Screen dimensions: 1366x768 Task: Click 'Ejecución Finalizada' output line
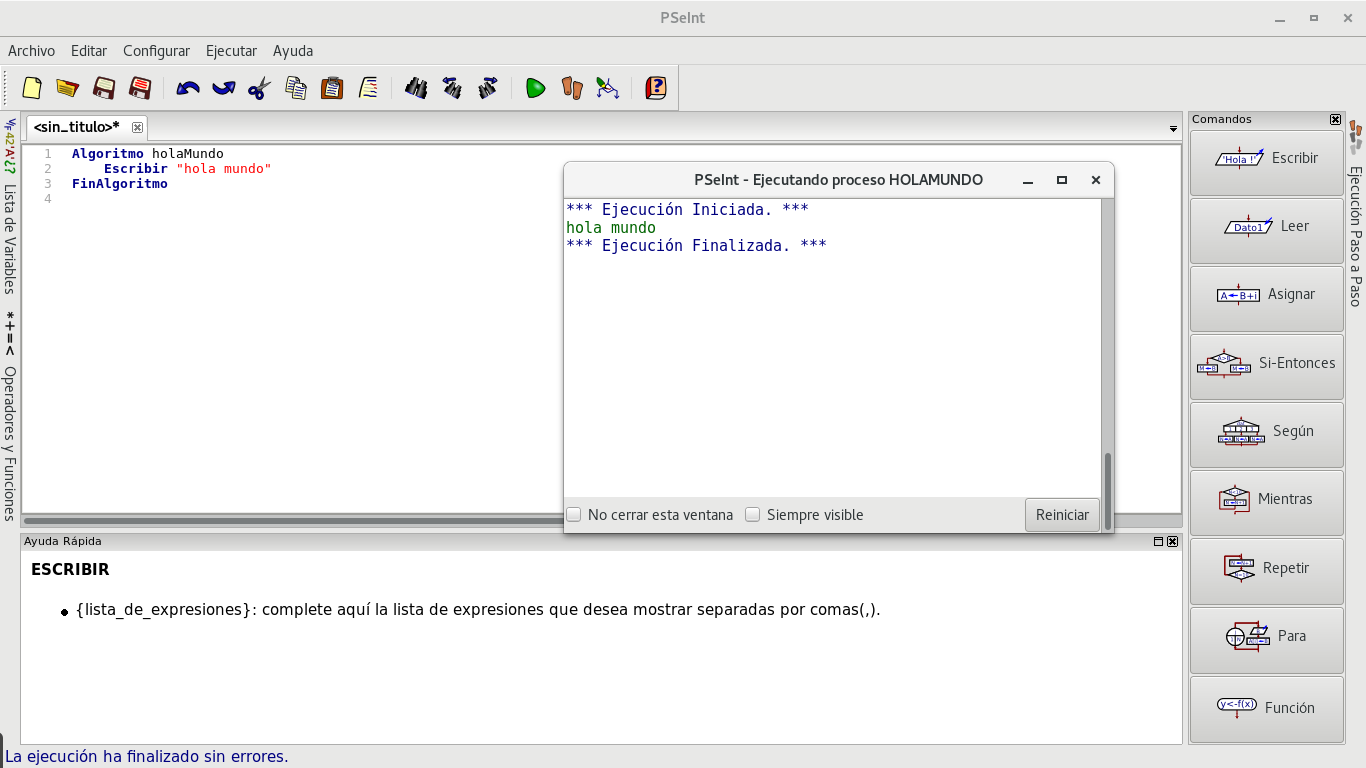(696, 246)
